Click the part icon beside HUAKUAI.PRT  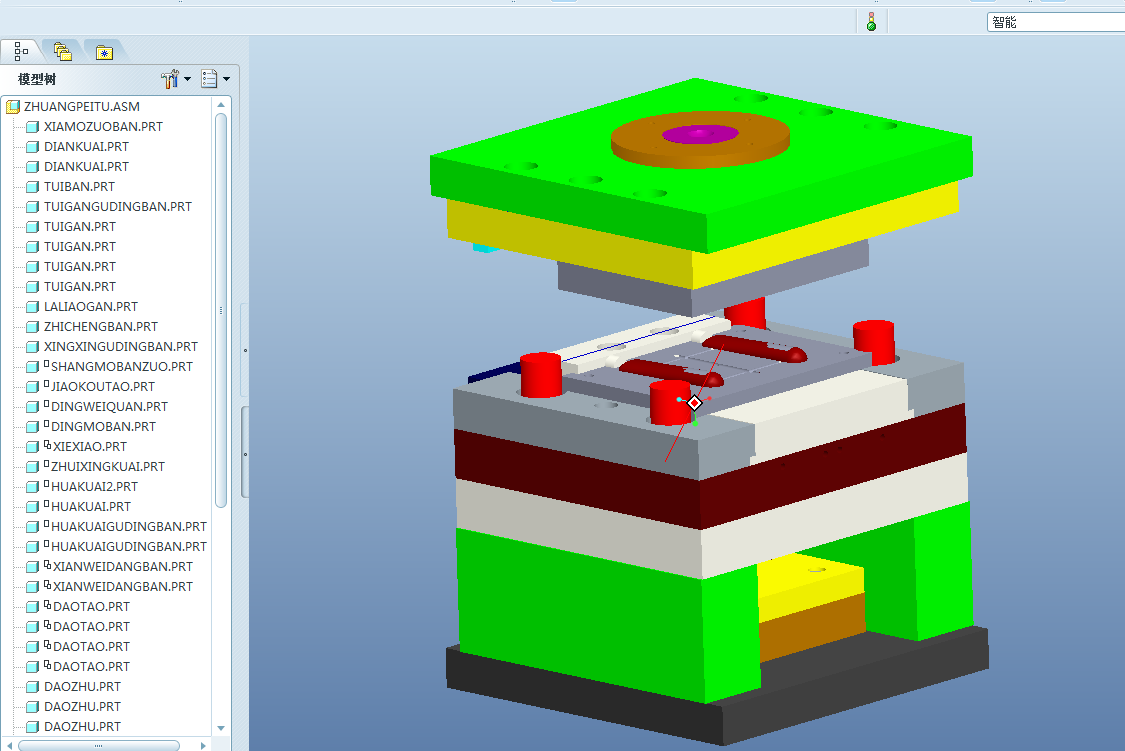click(x=32, y=507)
